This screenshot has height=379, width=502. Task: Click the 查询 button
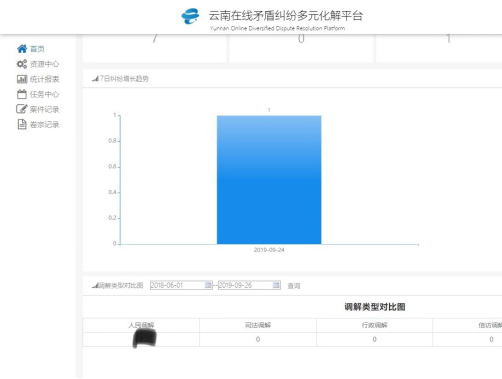pos(294,286)
